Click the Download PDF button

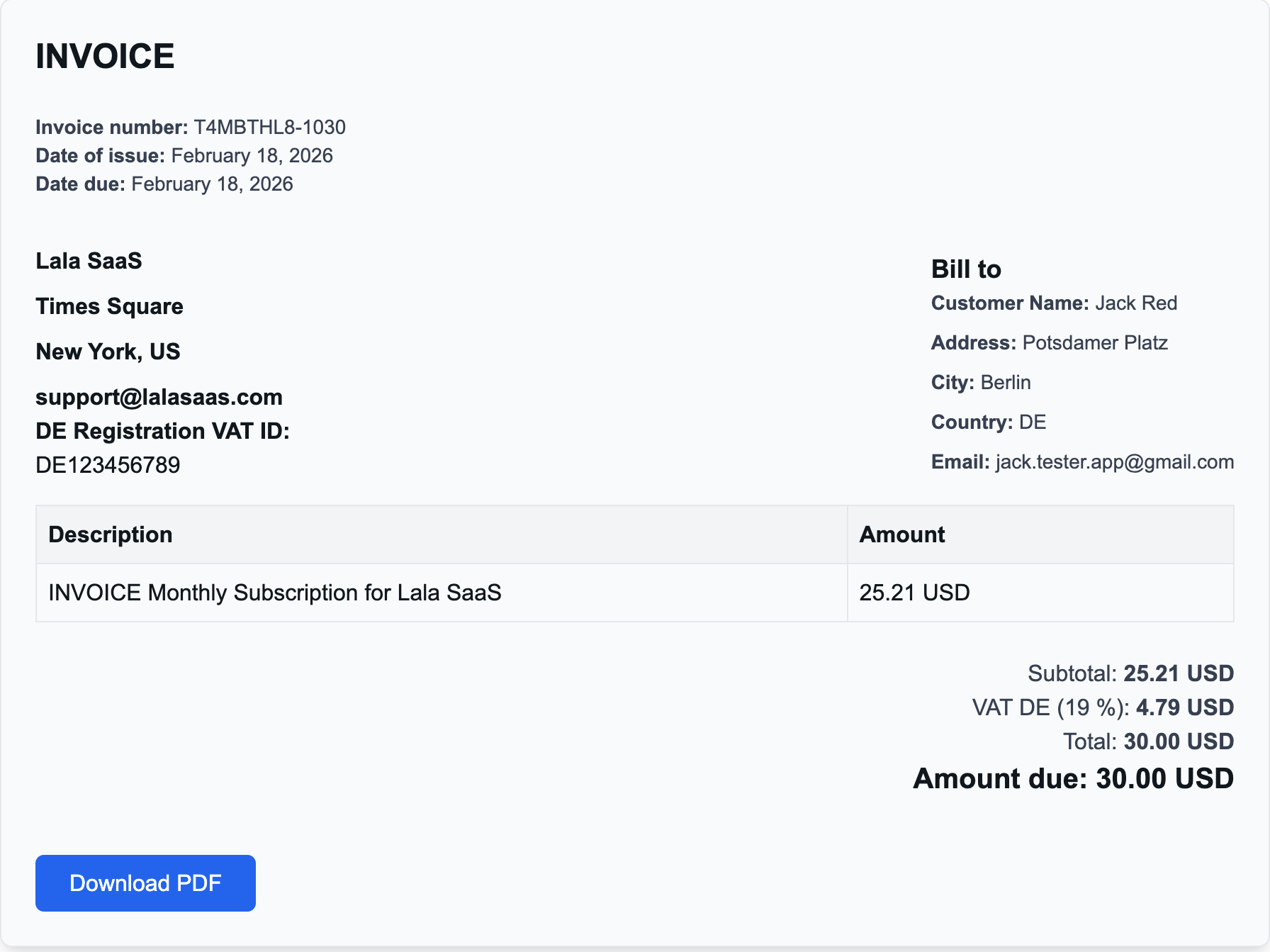click(x=145, y=883)
